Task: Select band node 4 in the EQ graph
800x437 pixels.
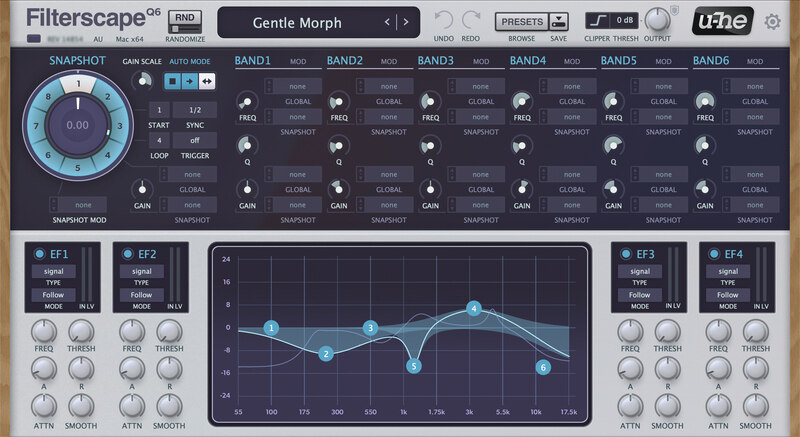Action: [x=474, y=308]
